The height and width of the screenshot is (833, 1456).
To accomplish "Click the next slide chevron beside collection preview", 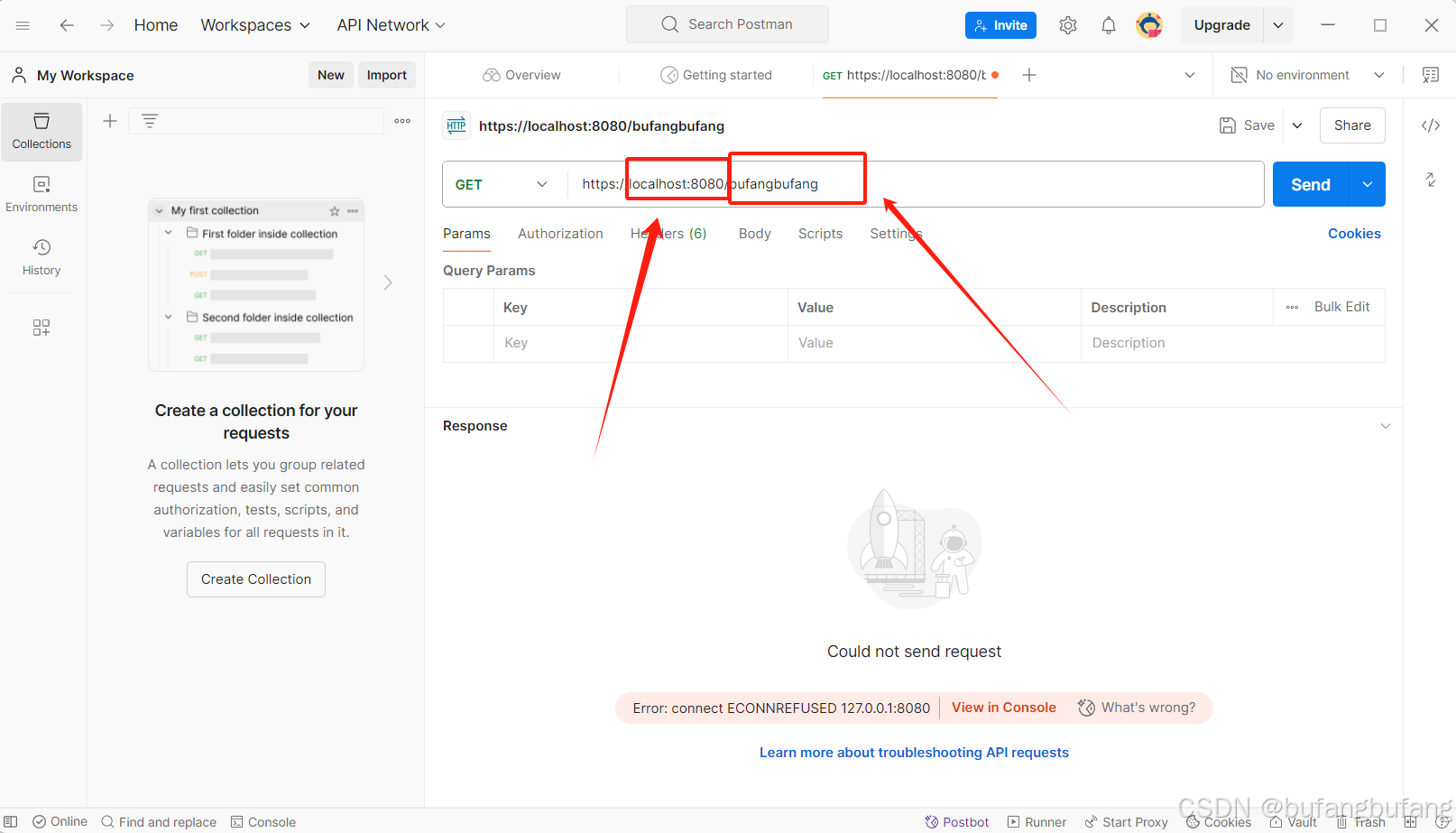I will pos(388,282).
